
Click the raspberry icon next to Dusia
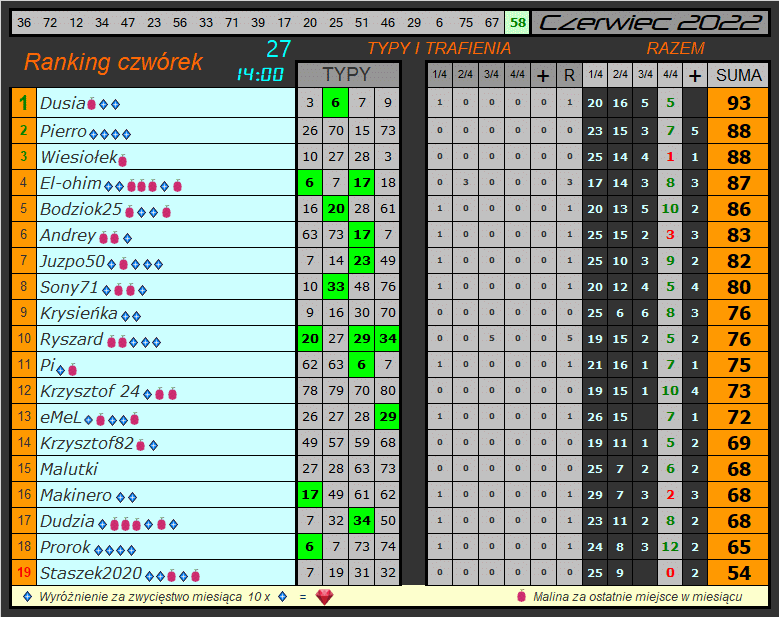(x=91, y=104)
